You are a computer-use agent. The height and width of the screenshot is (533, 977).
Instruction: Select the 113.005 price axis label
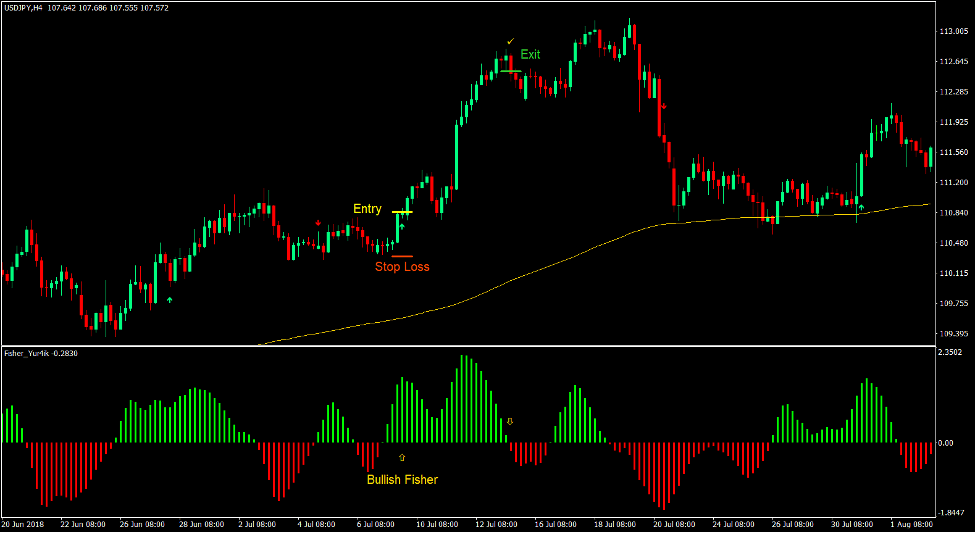pos(953,31)
